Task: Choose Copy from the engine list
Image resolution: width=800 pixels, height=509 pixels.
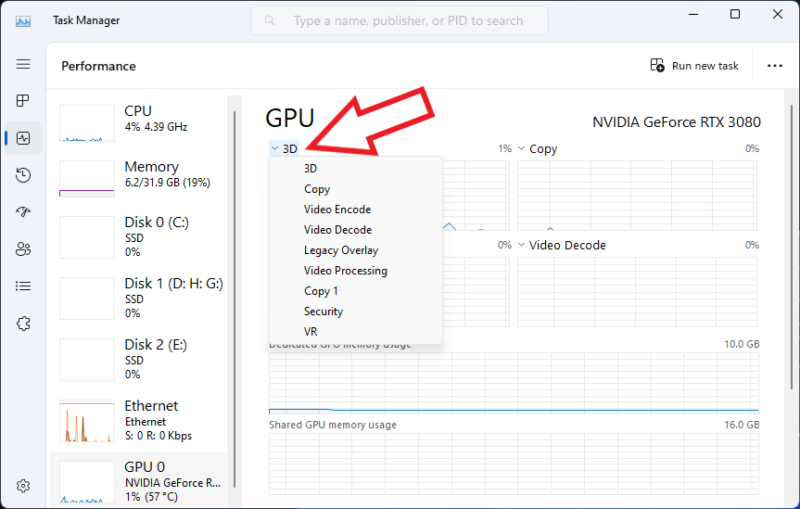Action: point(356,189)
